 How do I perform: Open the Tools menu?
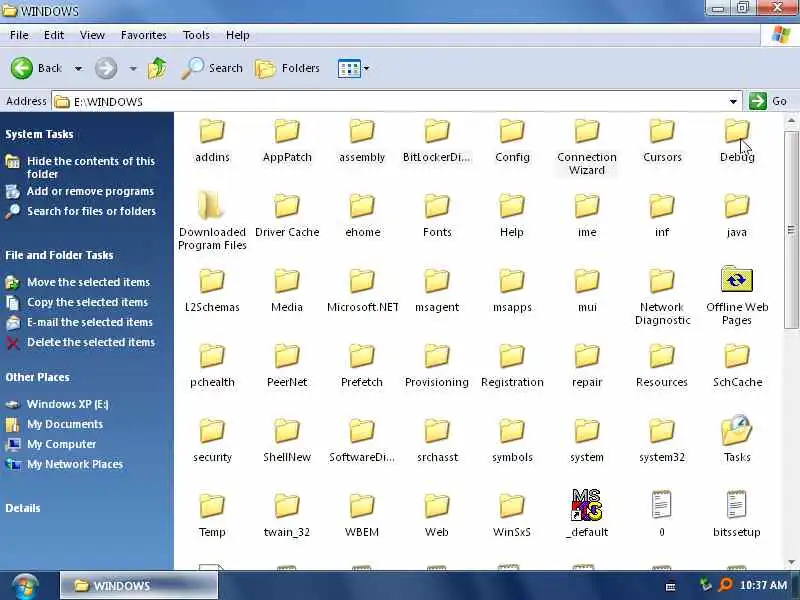[196, 35]
